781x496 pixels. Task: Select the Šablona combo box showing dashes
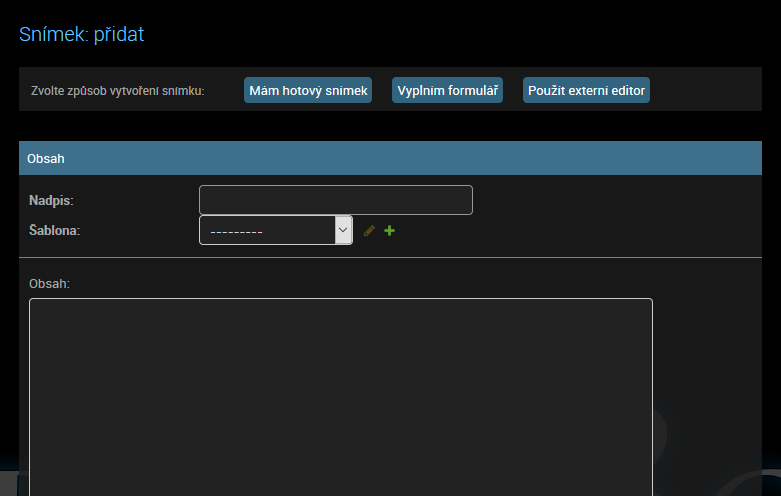[267, 230]
